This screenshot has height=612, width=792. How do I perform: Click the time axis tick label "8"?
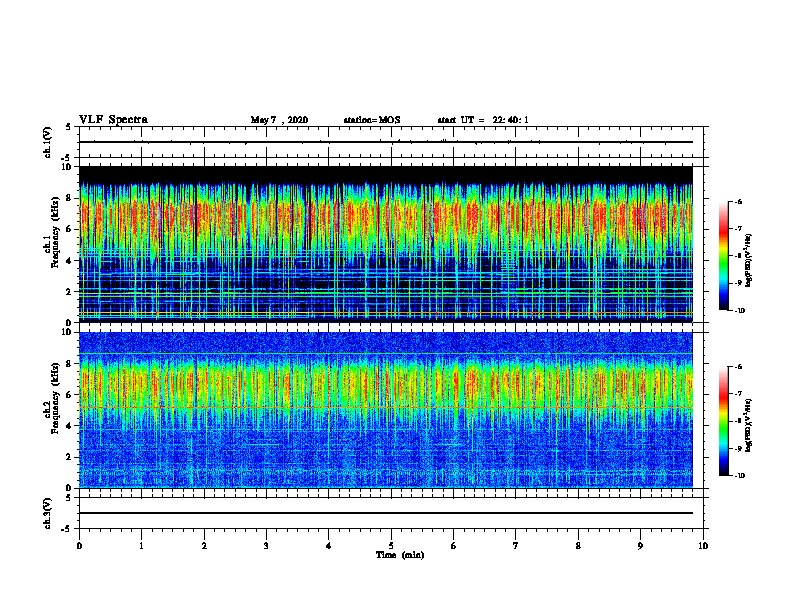coord(578,546)
